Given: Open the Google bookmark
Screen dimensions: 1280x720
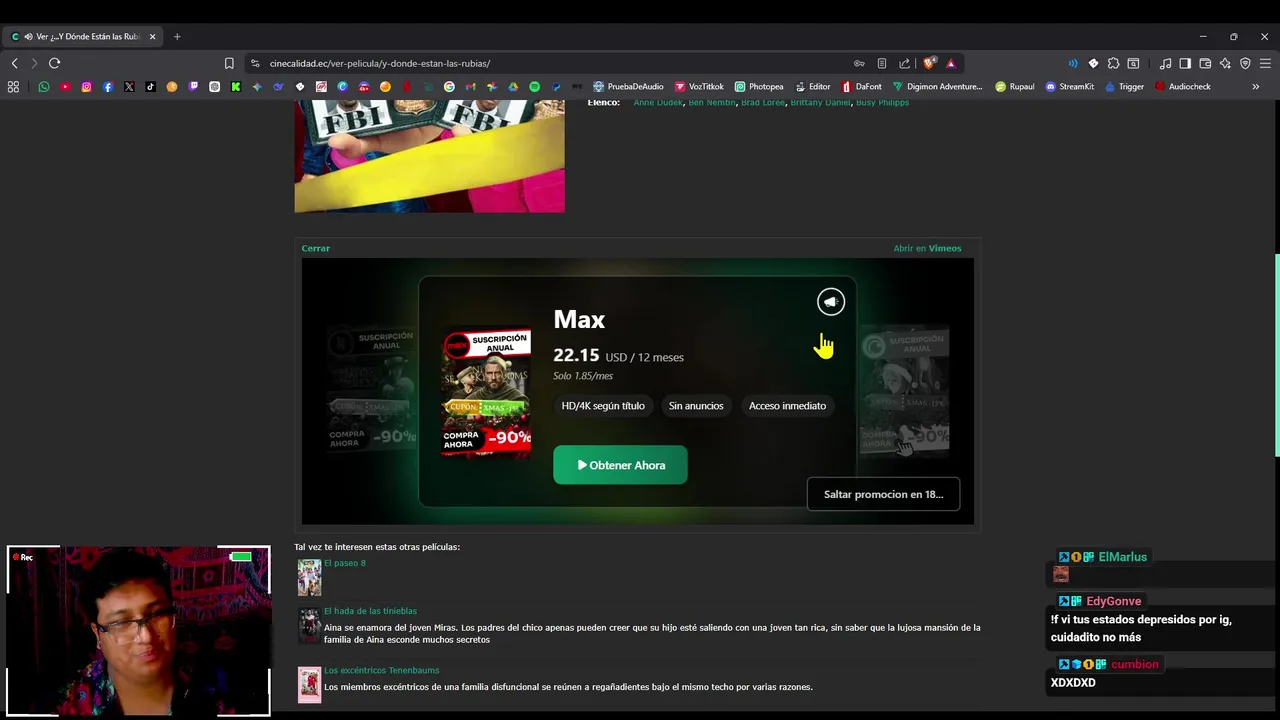Looking at the screenshot, I should pos(449,87).
